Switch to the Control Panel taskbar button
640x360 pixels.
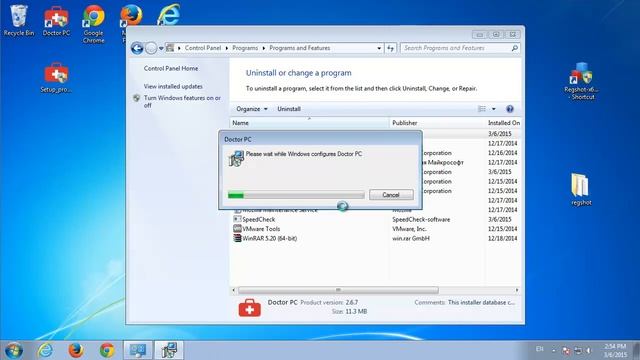coord(138,350)
